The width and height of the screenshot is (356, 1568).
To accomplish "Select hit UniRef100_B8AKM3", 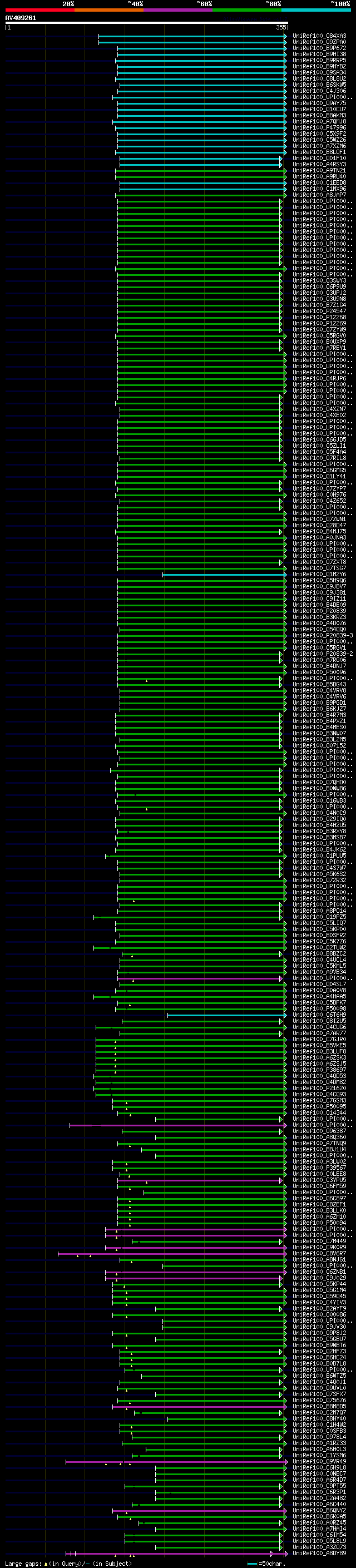I will [319, 116].
